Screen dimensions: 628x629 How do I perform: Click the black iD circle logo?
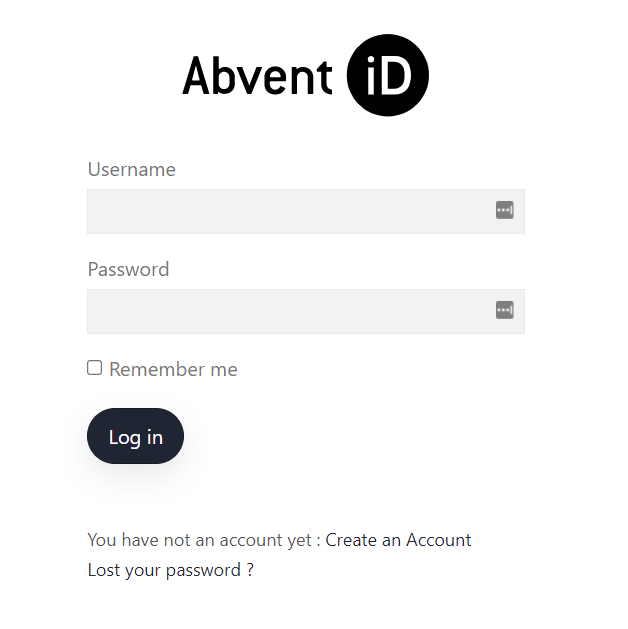pos(387,75)
